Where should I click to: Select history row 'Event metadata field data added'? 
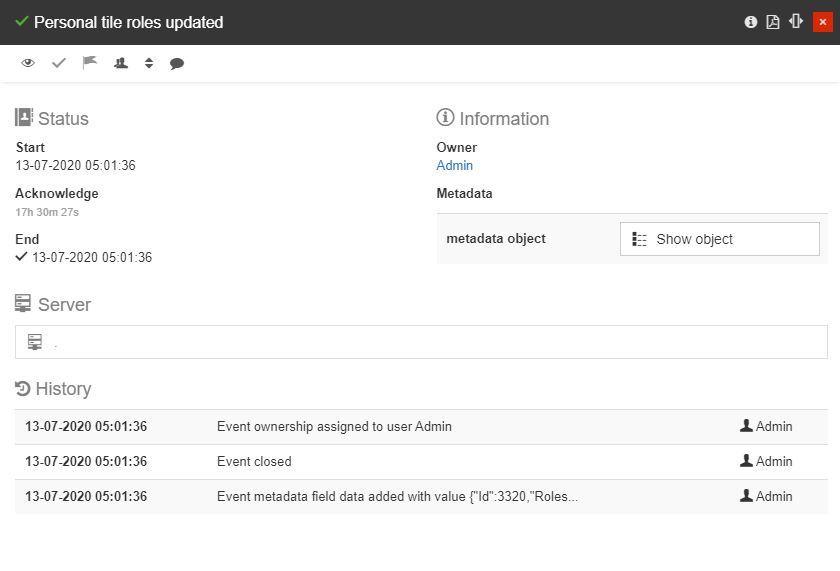[421, 497]
